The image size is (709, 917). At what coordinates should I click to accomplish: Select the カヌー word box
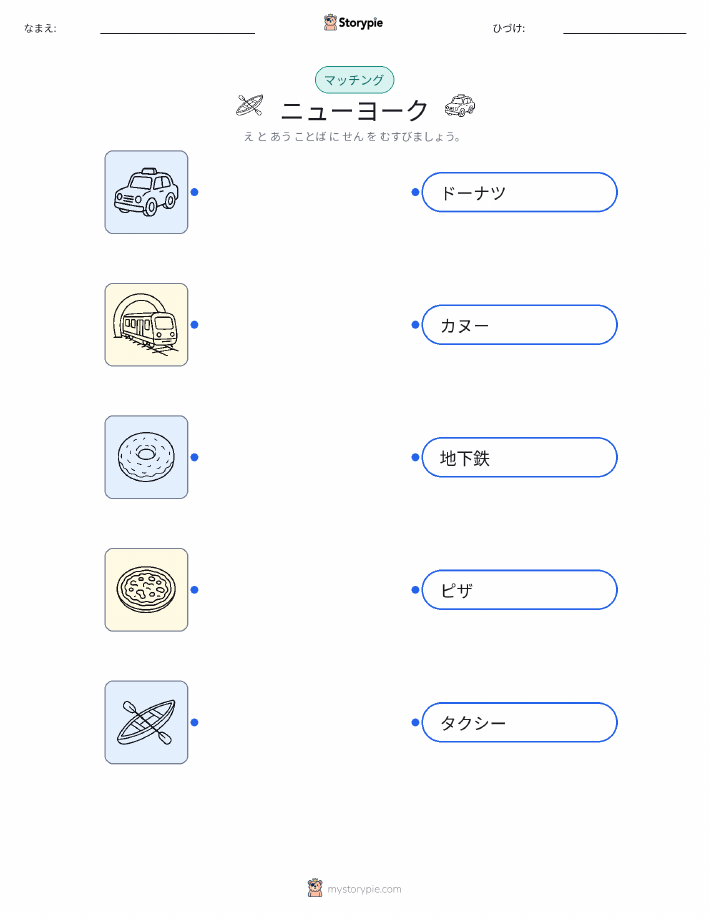[519, 325]
